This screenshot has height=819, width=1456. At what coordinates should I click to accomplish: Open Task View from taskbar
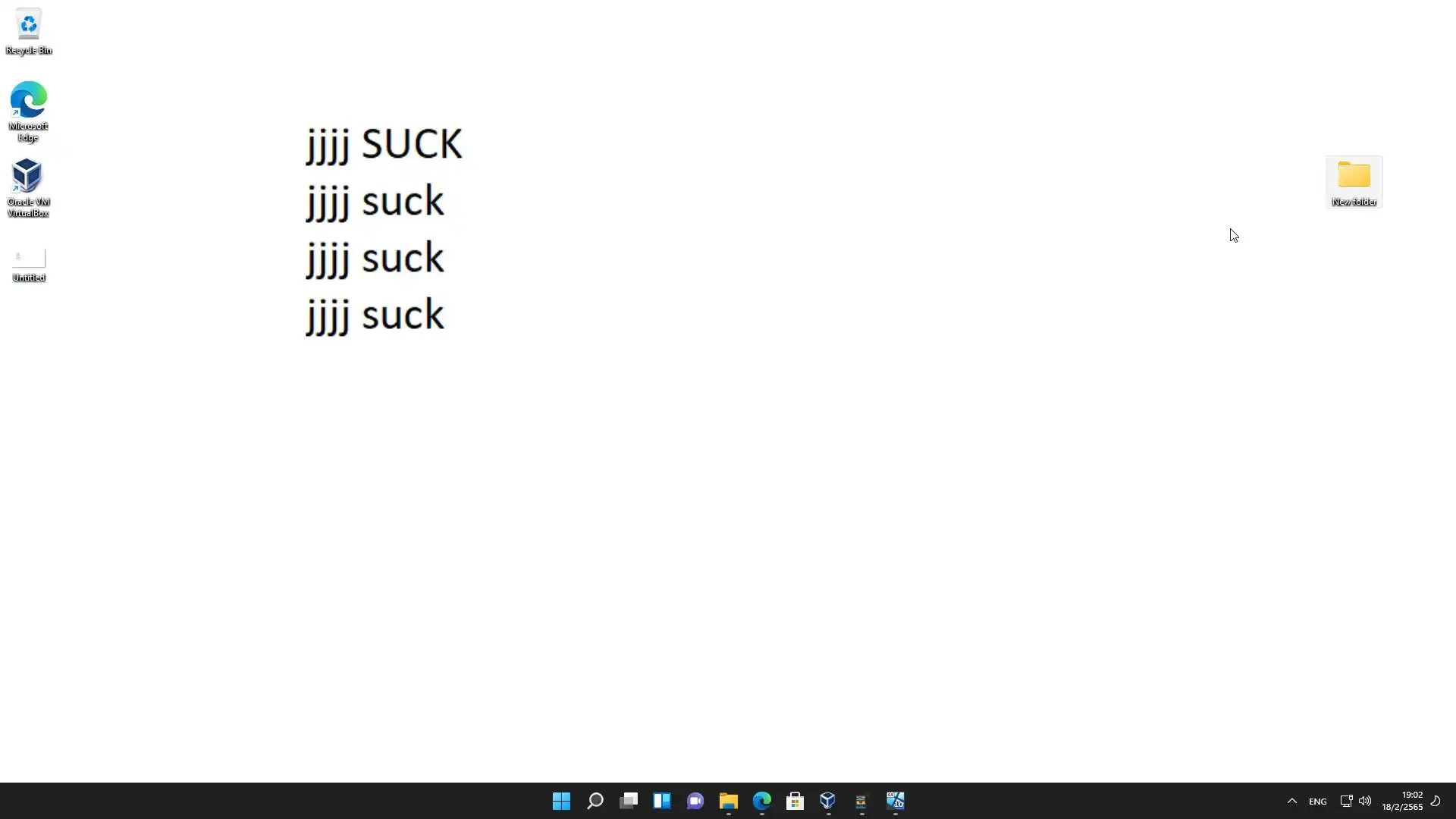pos(629,801)
